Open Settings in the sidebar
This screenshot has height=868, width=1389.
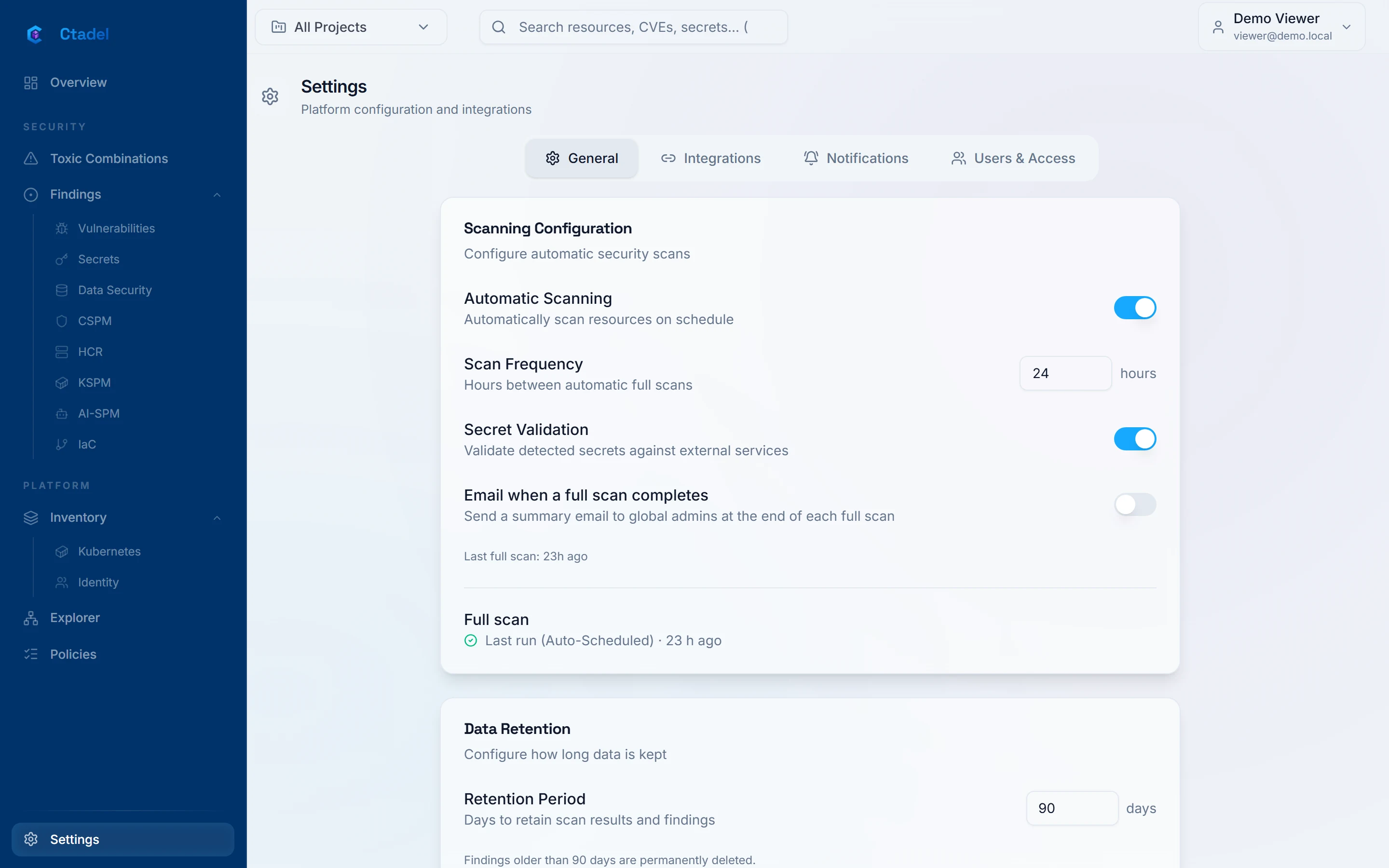coord(123,839)
